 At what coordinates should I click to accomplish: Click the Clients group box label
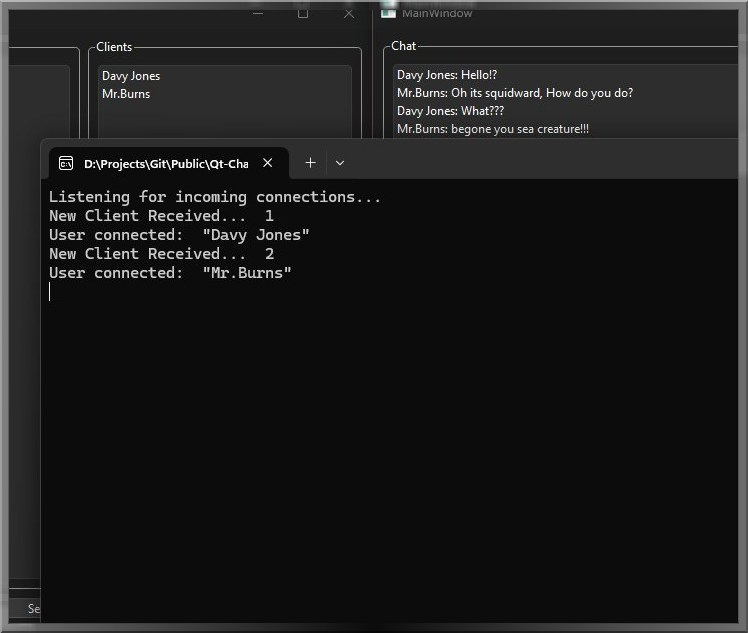pos(114,47)
